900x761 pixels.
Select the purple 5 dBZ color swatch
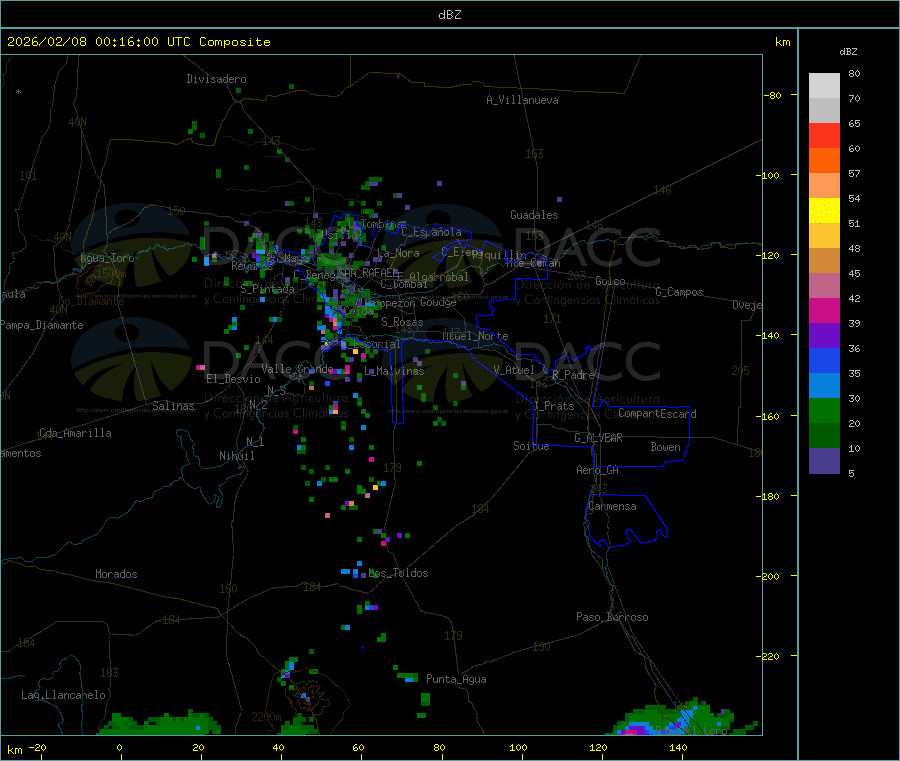click(x=824, y=461)
